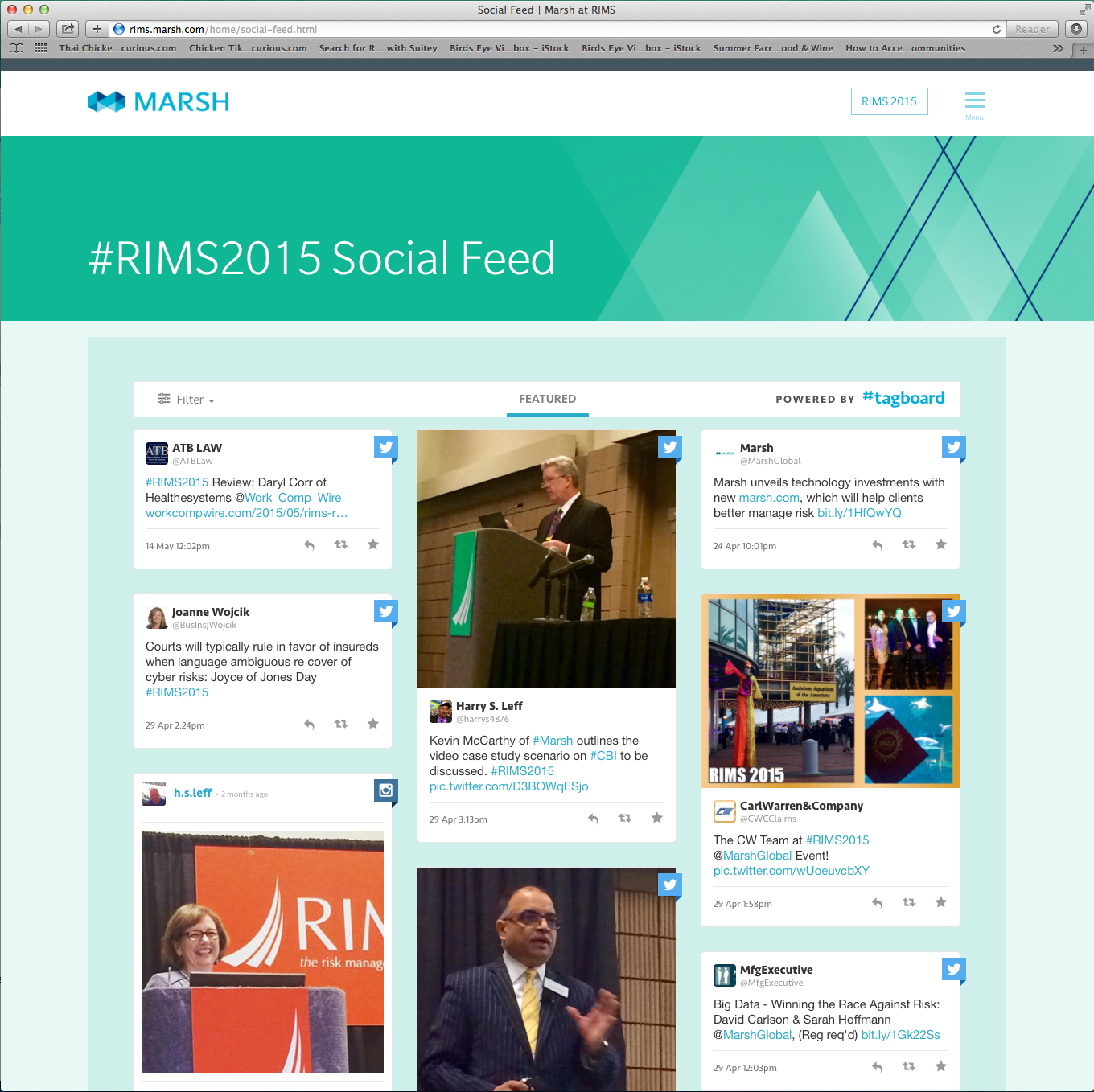Retweet the MfgExecutive tweet
Image resolution: width=1094 pixels, height=1092 pixels.
click(x=909, y=1067)
